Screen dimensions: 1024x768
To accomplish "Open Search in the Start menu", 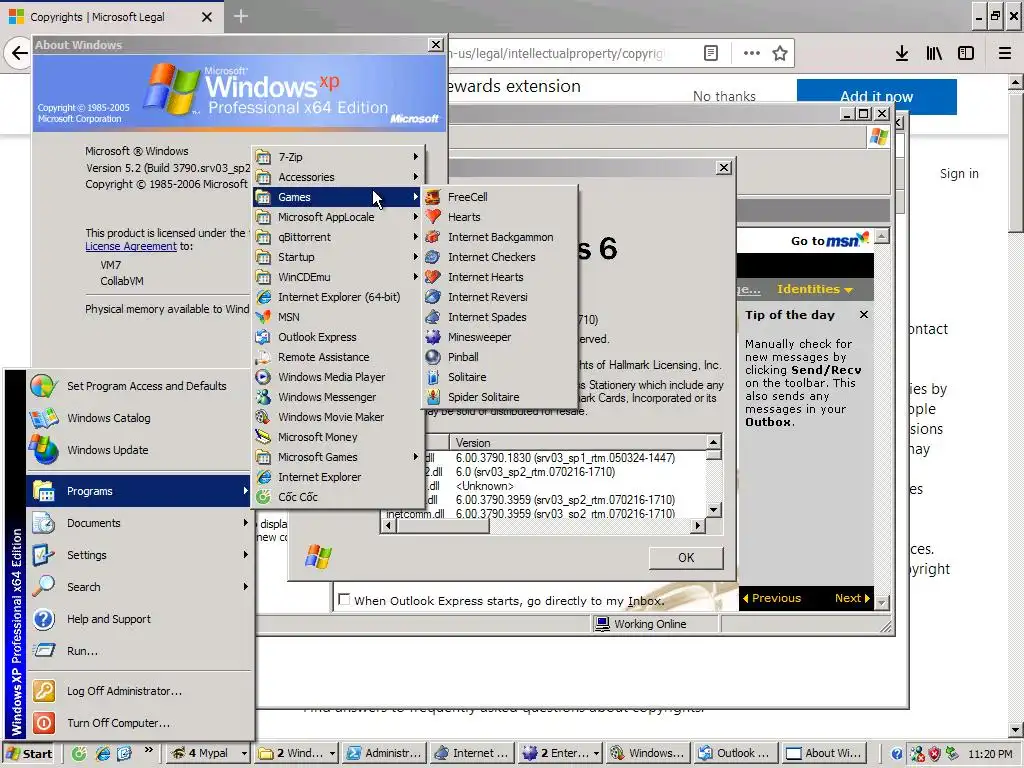I will (138, 587).
